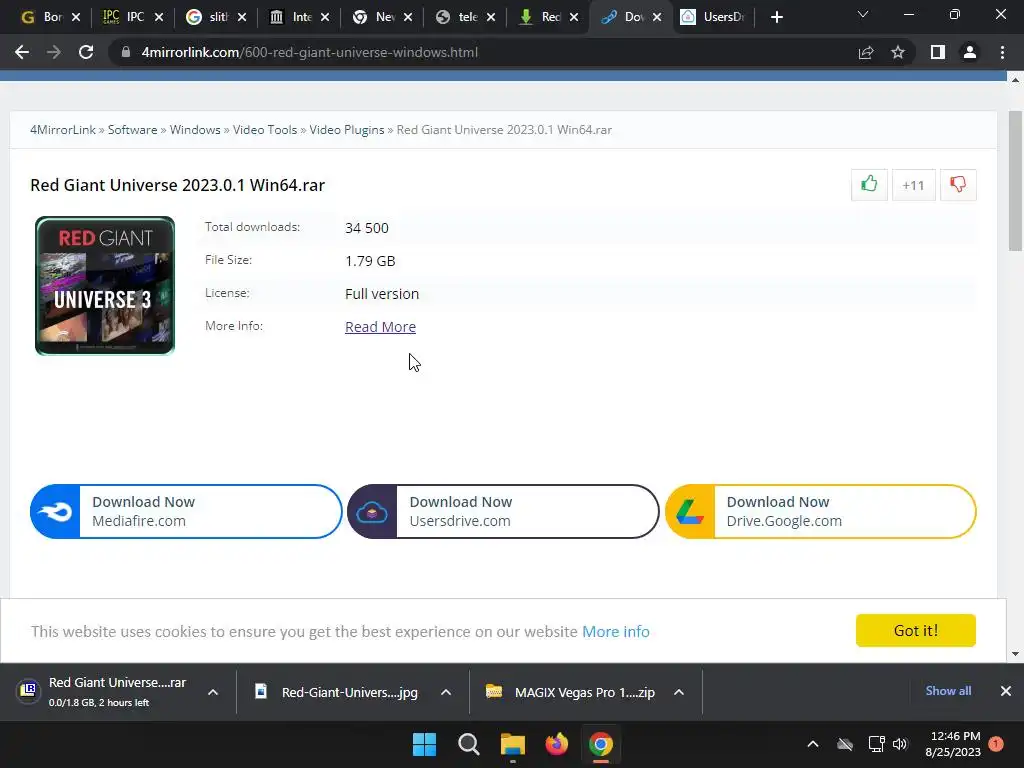Open the Read More link
The height and width of the screenshot is (768, 1024).
380,327
